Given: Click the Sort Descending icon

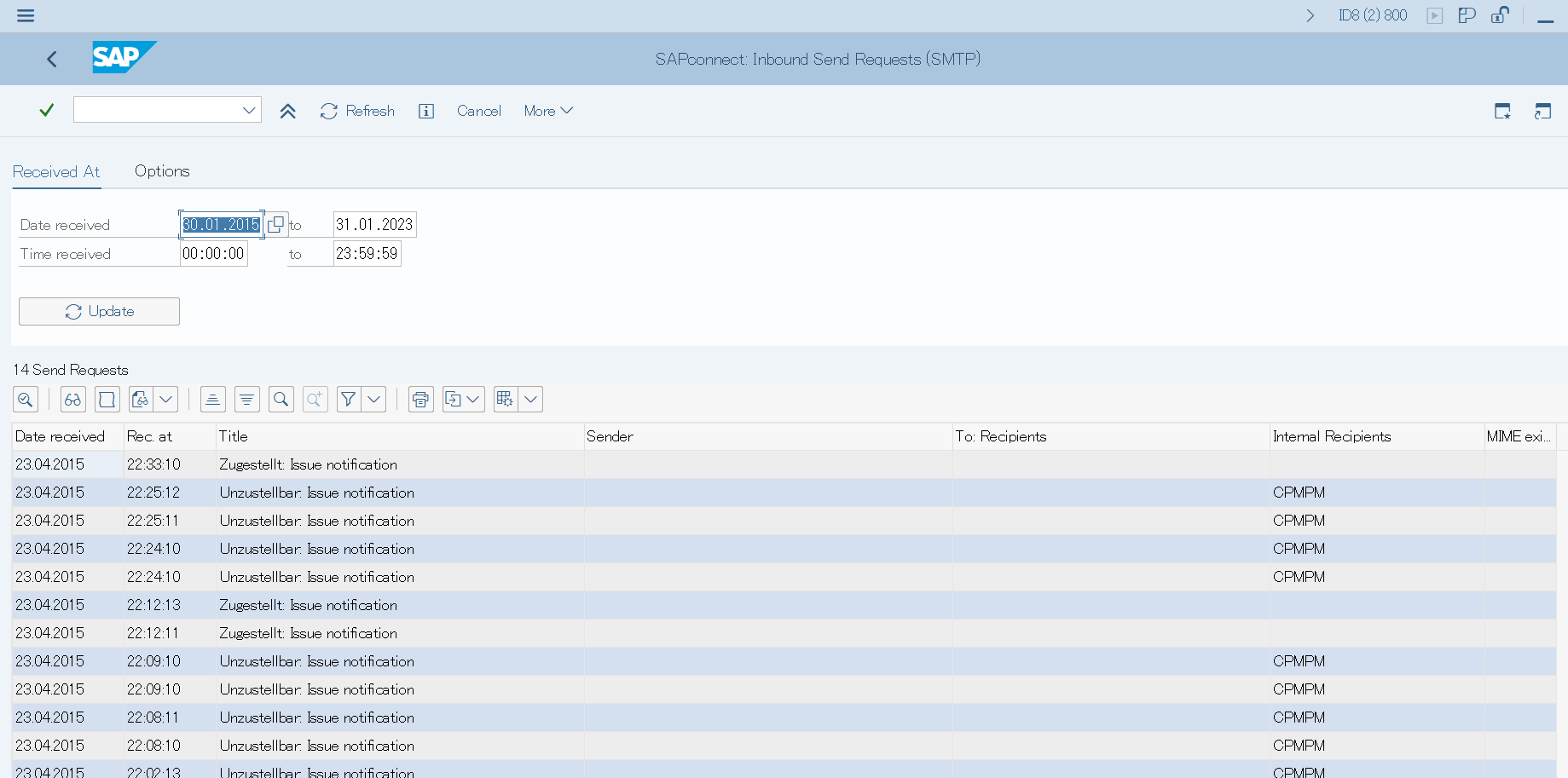Looking at the screenshot, I should coord(247,400).
